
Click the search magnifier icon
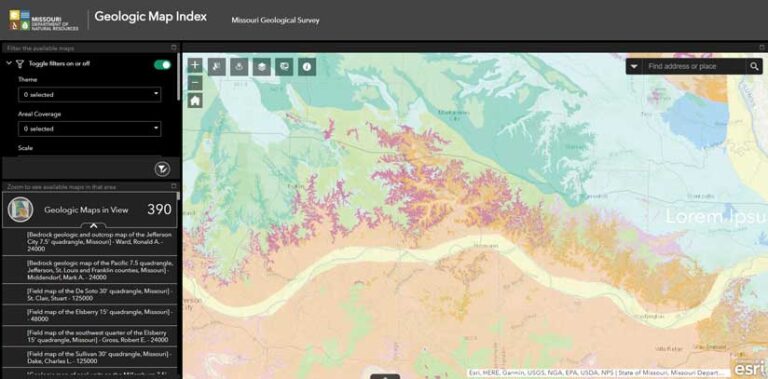(754, 67)
